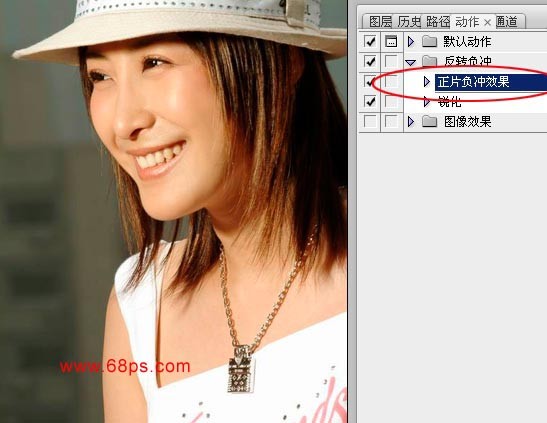This screenshot has height=423, width=547.
Task: Switch to the 图层 tab
Action: (x=380, y=22)
